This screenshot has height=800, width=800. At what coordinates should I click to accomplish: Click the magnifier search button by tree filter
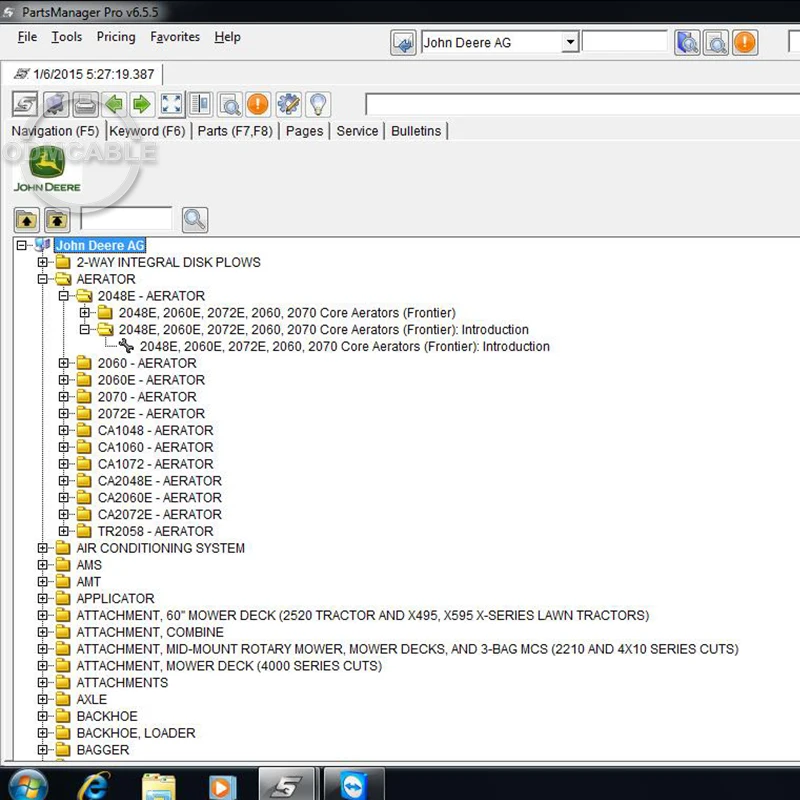tap(195, 220)
